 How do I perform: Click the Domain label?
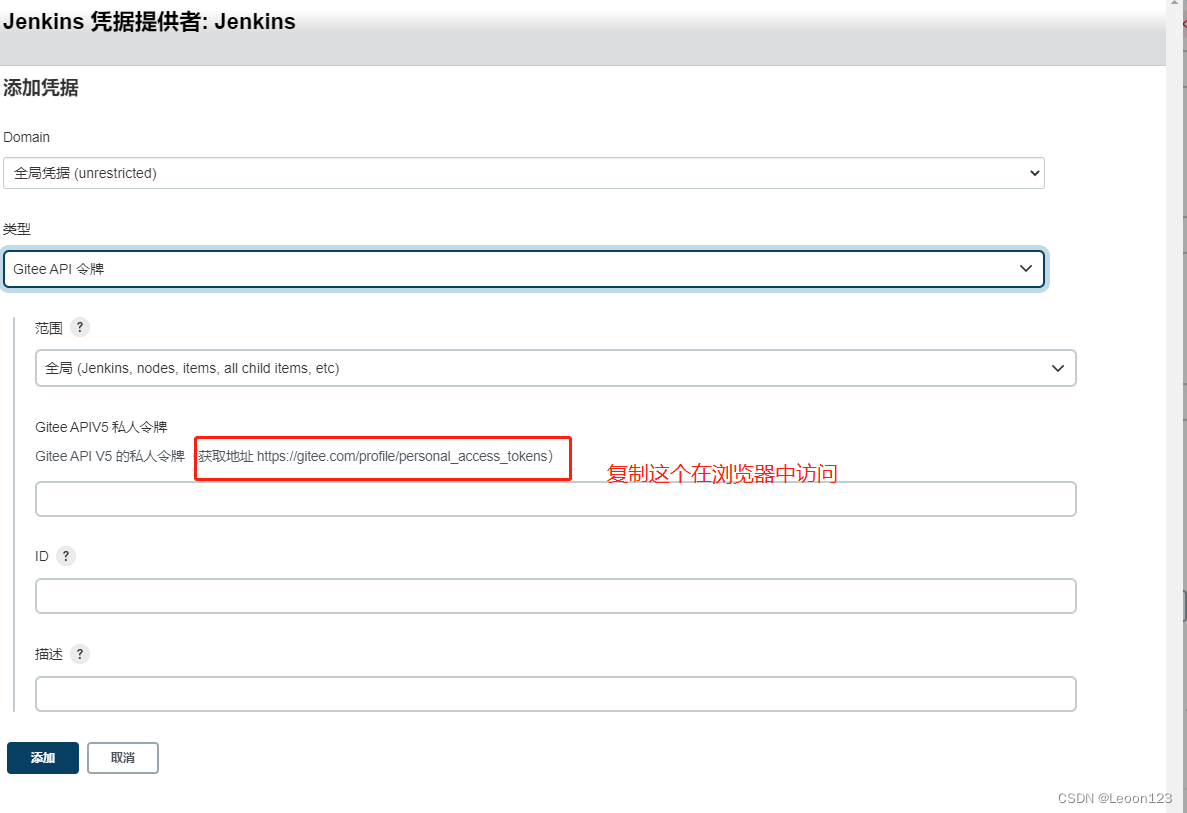click(26, 137)
